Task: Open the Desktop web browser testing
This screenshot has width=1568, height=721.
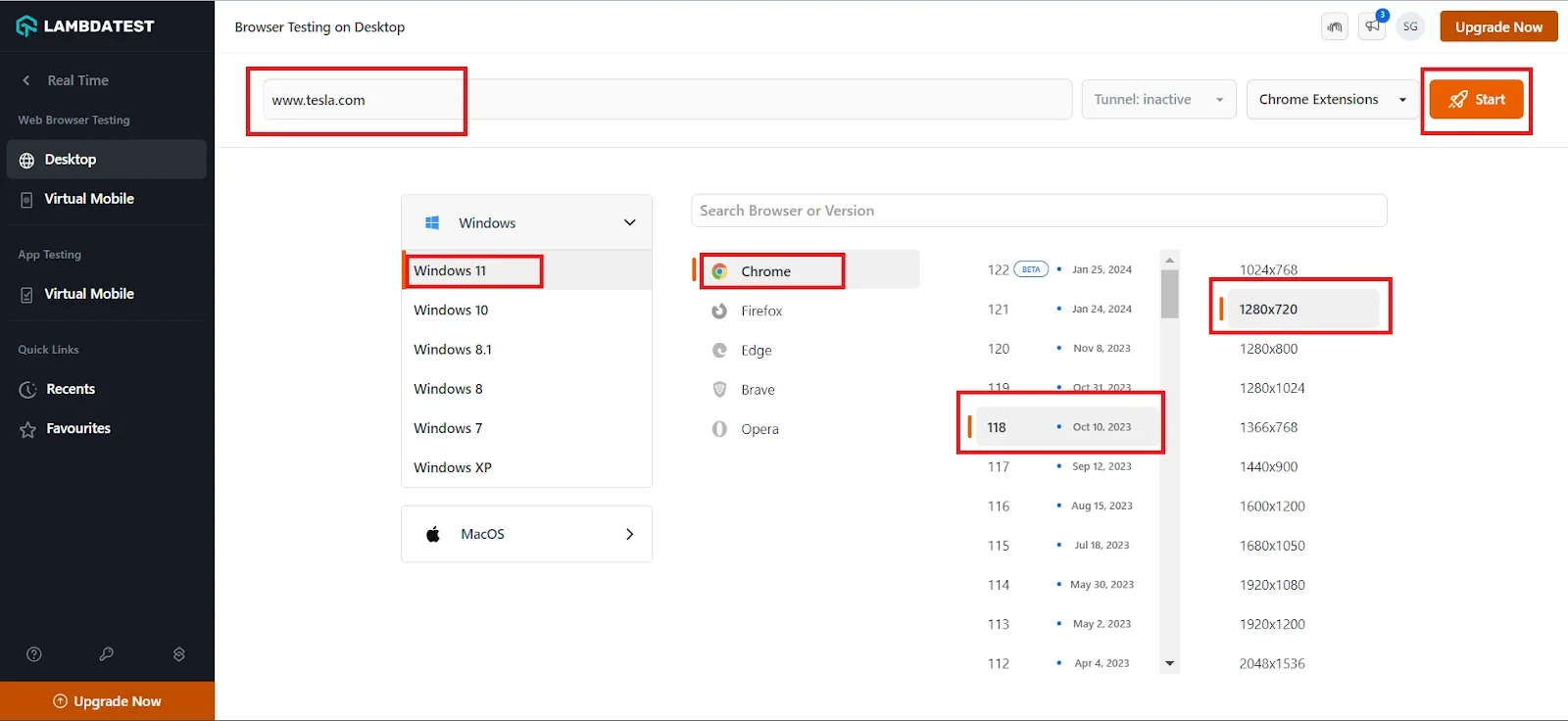Action: (x=107, y=159)
